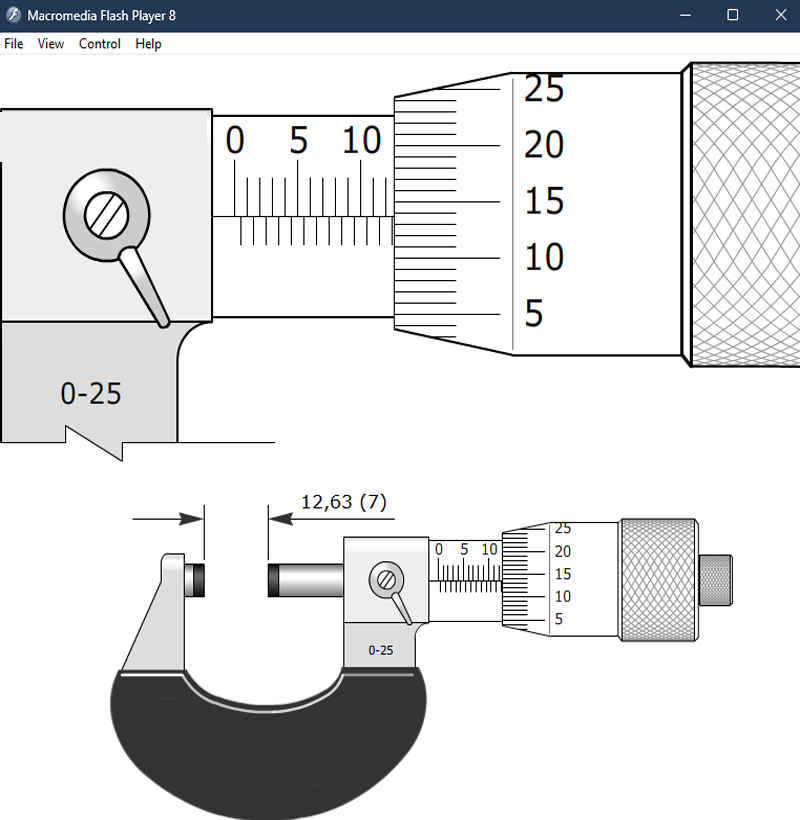The width and height of the screenshot is (800, 820).
Task: Click the micrometer spindle rod
Action: coord(305,580)
